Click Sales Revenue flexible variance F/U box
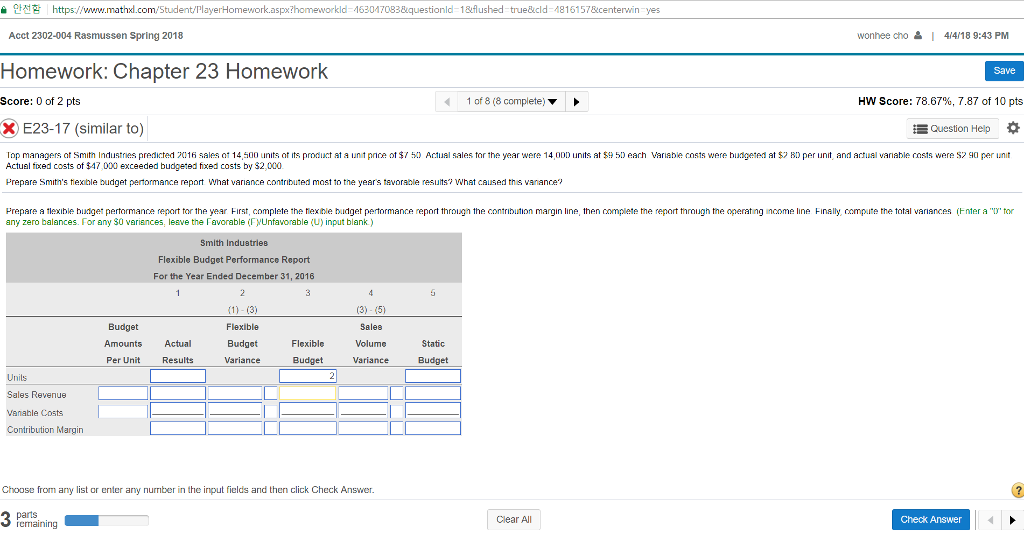Viewport: 1024px width, 534px height. (271, 393)
